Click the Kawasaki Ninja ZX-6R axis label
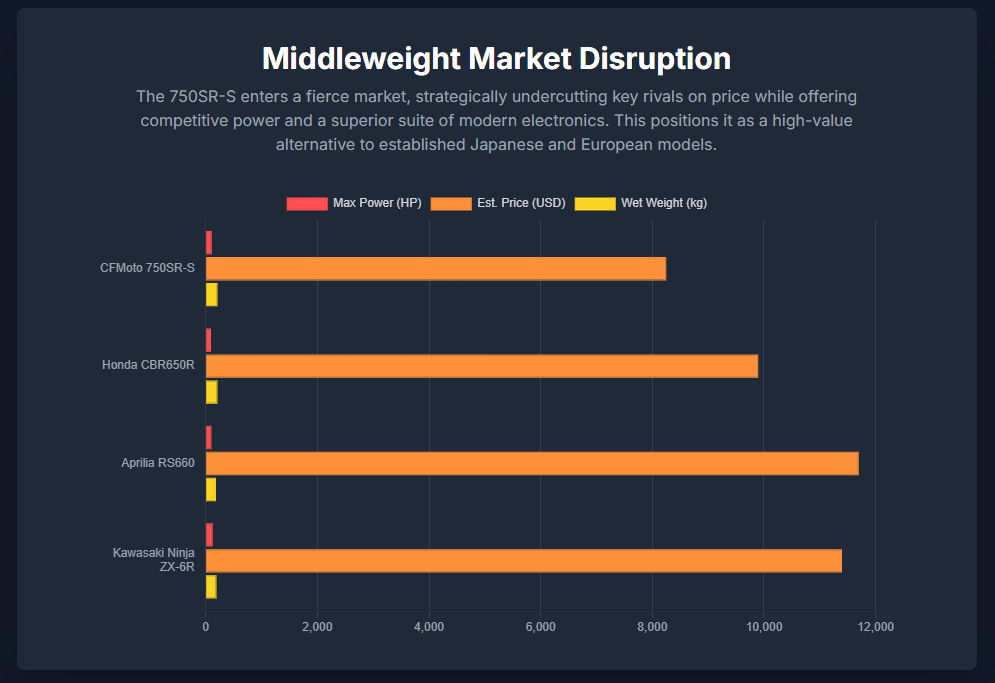995x683 pixels. [x=154, y=560]
